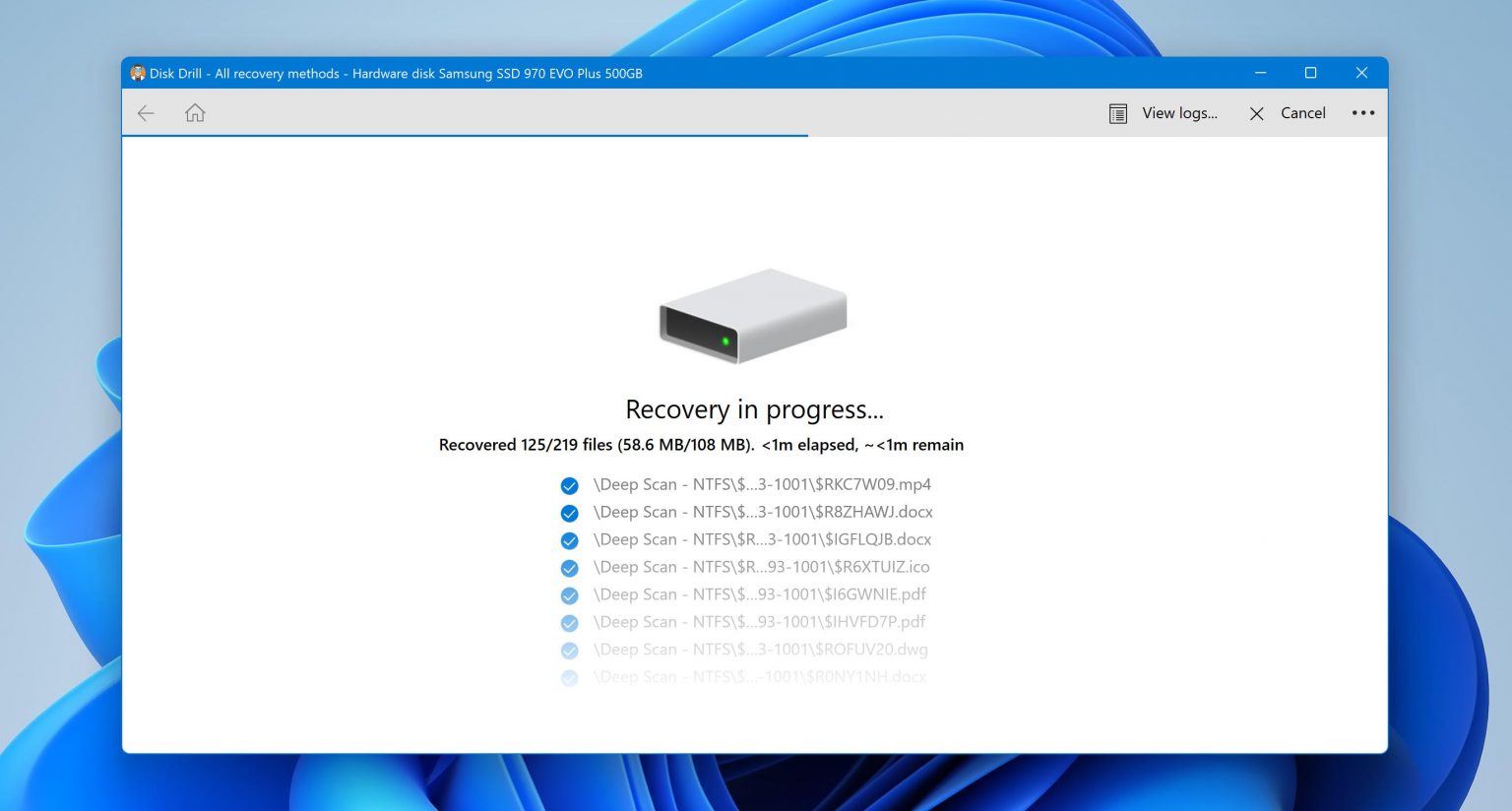1512x811 pixels.
Task: Click the Cancel button to stop recovery
Action: pyautogui.click(x=1302, y=112)
